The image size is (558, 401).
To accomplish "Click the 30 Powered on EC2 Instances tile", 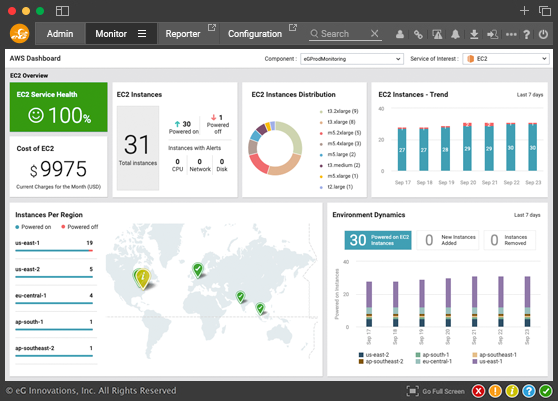I will click(x=378, y=240).
